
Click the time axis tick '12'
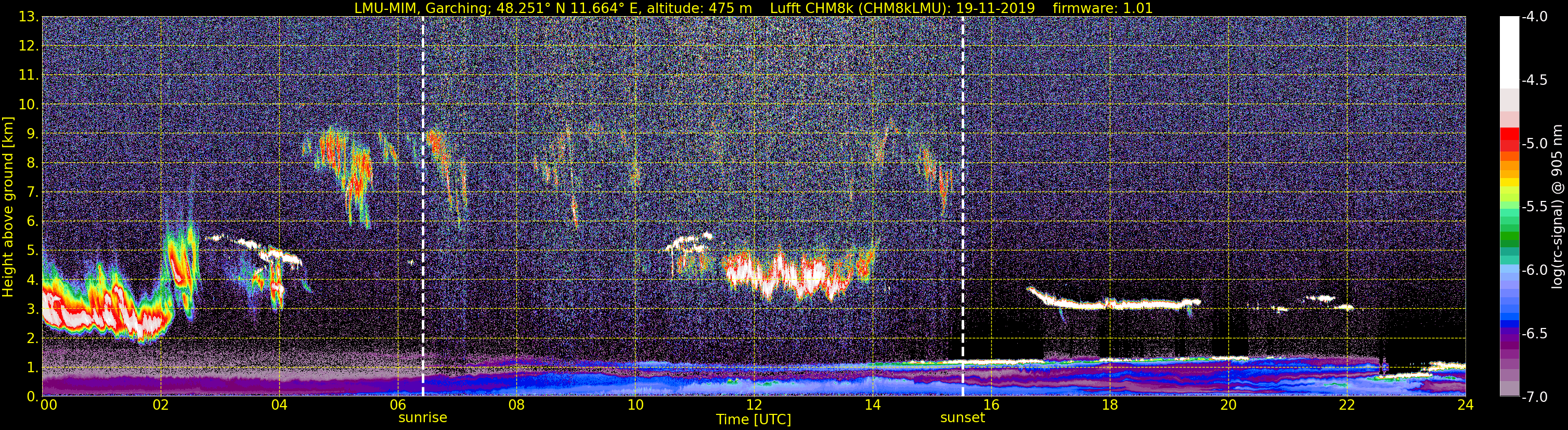click(754, 405)
